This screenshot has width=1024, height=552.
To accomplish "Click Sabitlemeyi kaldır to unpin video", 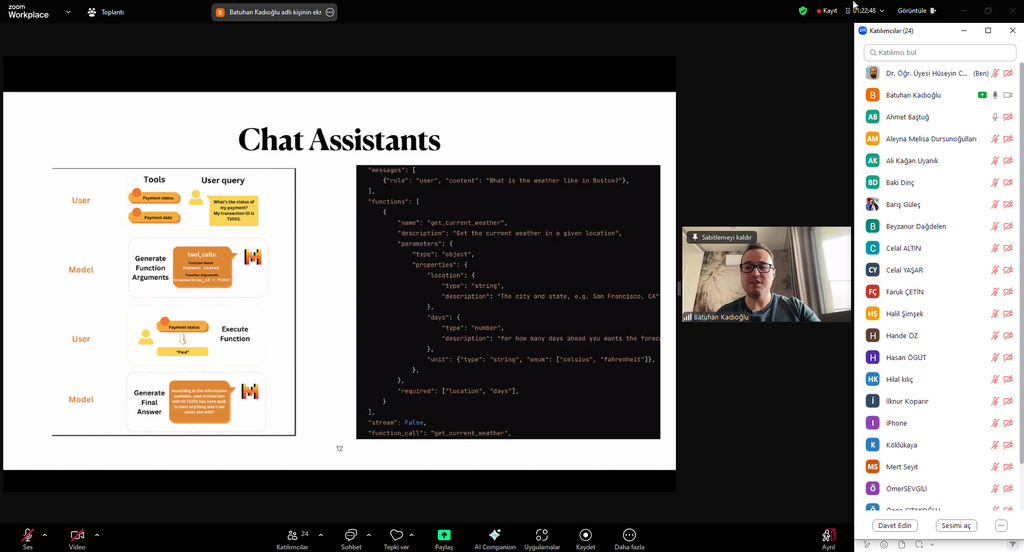I will 722,237.
